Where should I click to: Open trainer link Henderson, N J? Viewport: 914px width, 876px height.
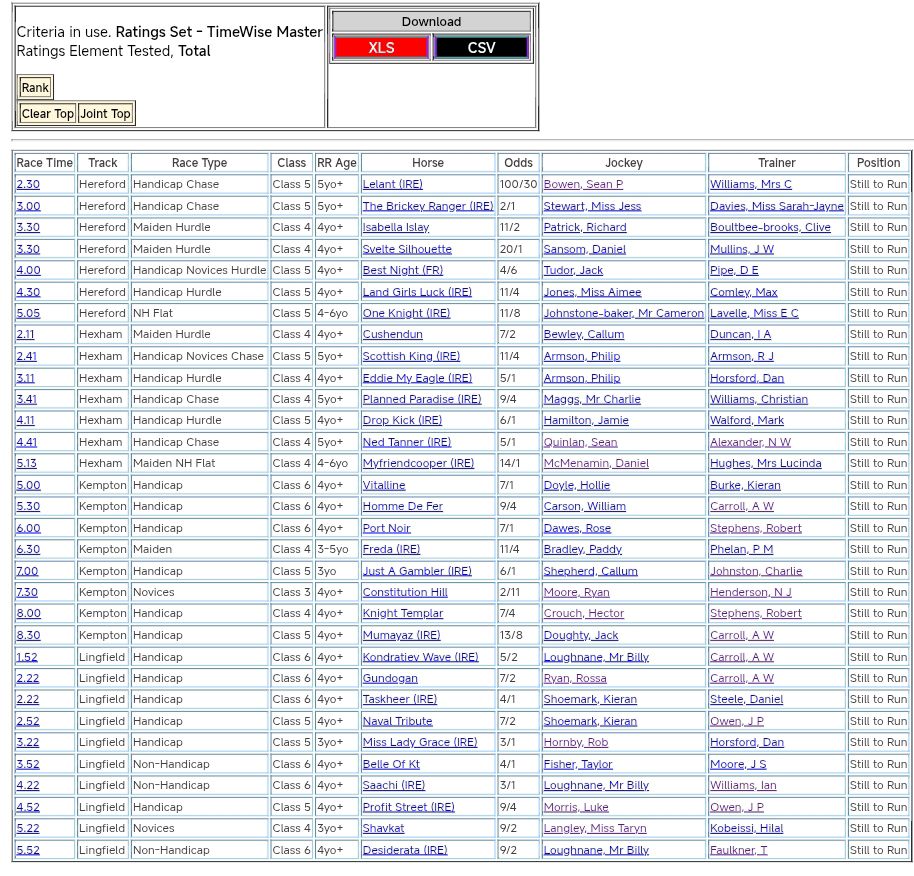[750, 593]
